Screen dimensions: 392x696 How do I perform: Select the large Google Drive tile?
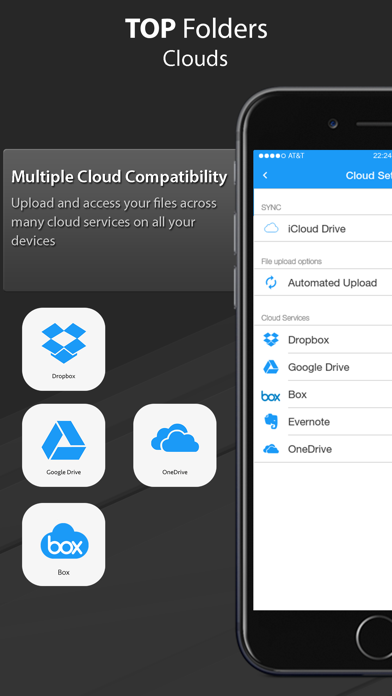point(63,445)
